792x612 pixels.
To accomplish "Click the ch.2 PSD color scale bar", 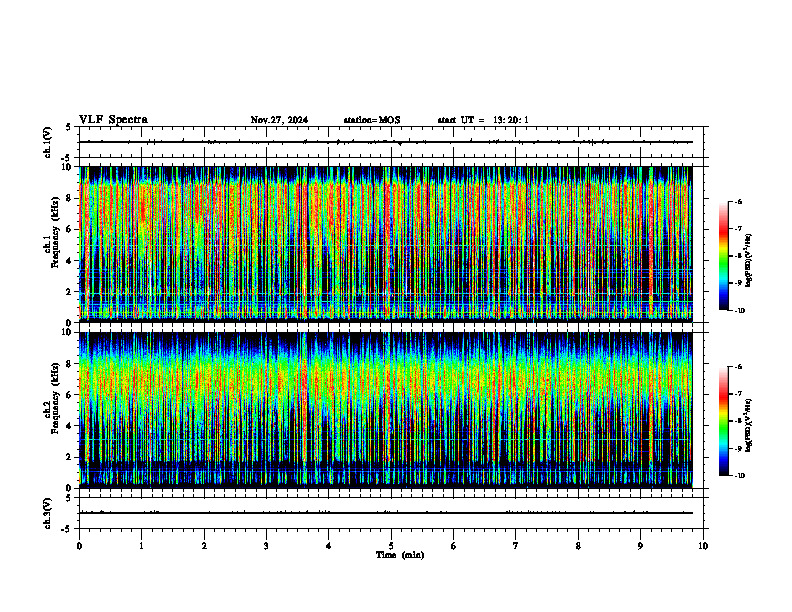I will (x=724, y=421).
